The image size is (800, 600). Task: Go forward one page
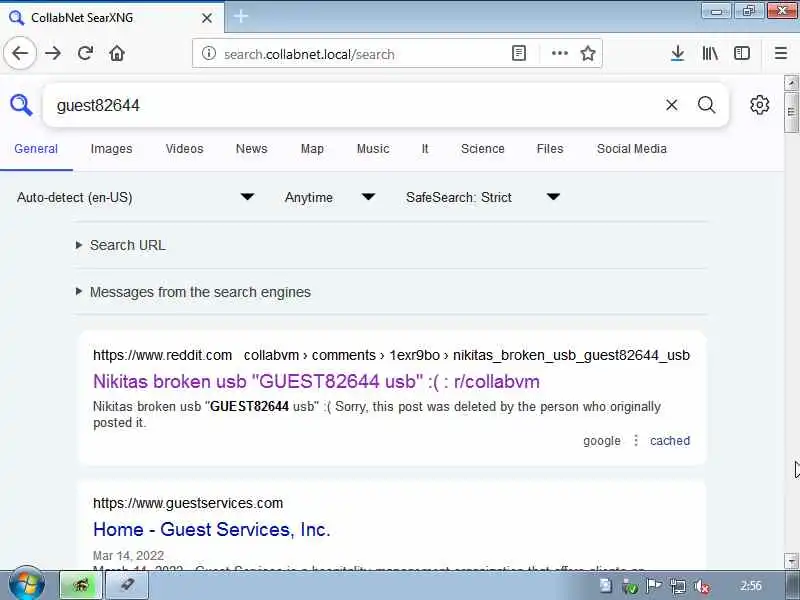coord(53,53)
